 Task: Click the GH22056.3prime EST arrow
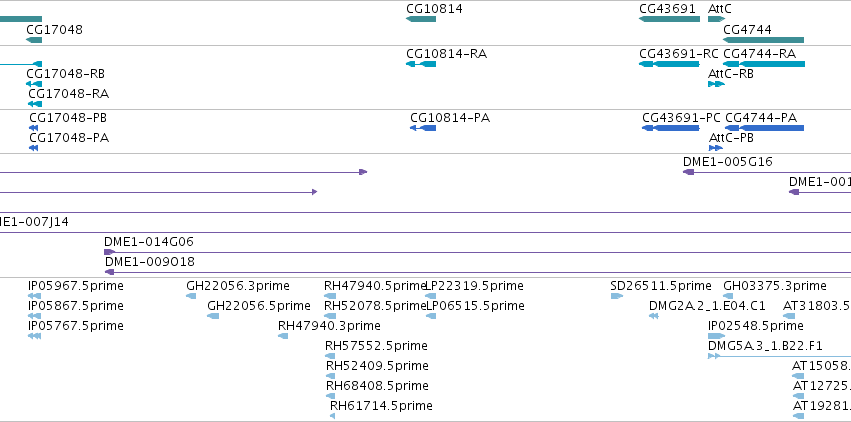click(x=191, y=296)
